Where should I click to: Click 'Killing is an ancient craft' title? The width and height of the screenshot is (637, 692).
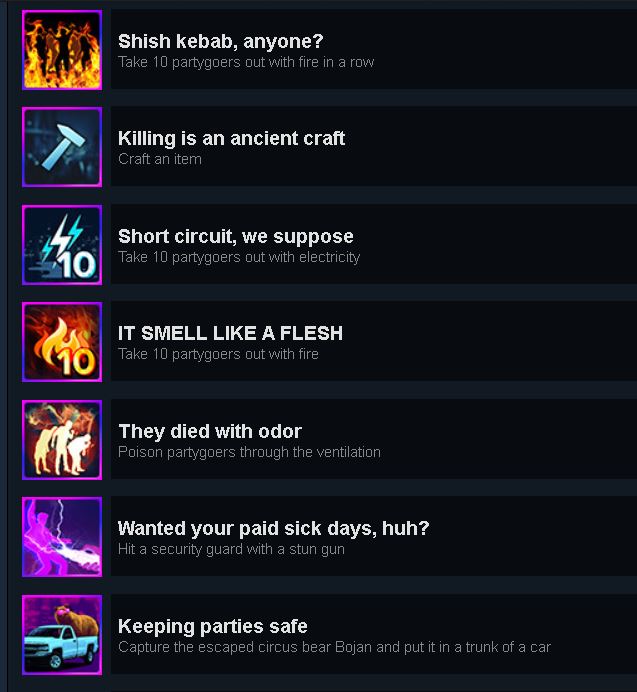click(231, 139)
